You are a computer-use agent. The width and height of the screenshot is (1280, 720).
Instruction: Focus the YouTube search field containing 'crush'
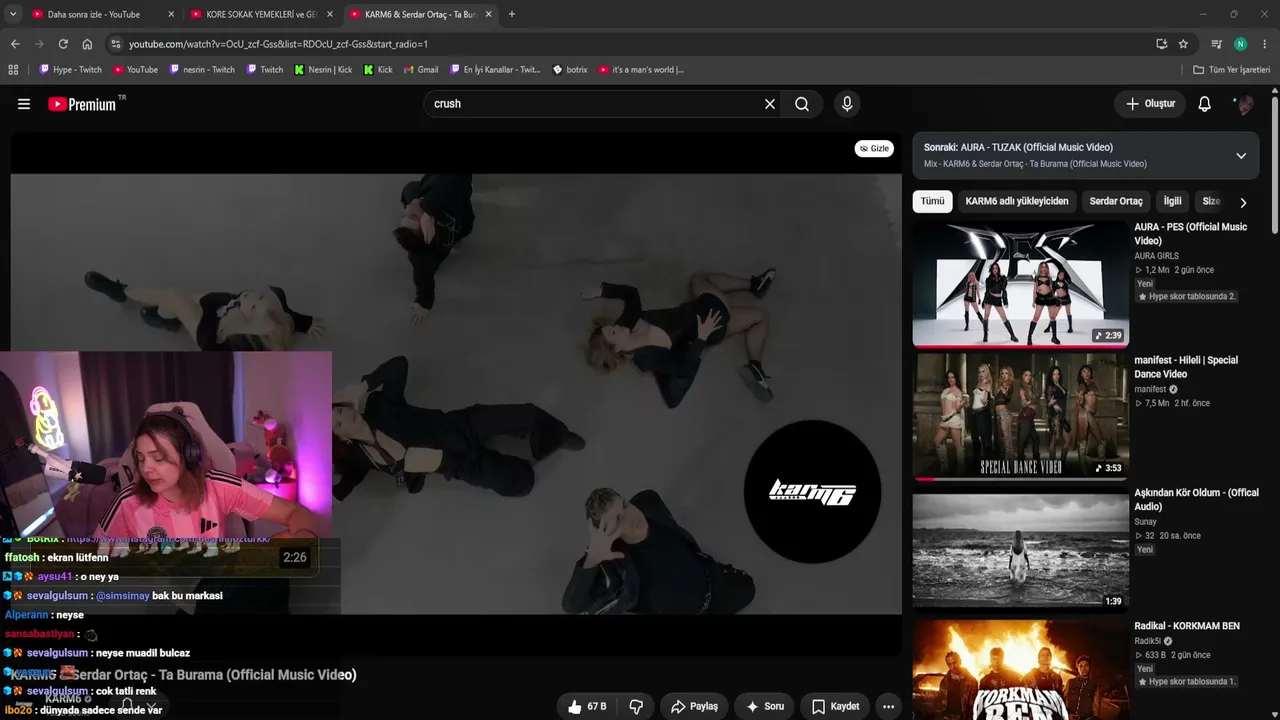[x=595, y=104]
